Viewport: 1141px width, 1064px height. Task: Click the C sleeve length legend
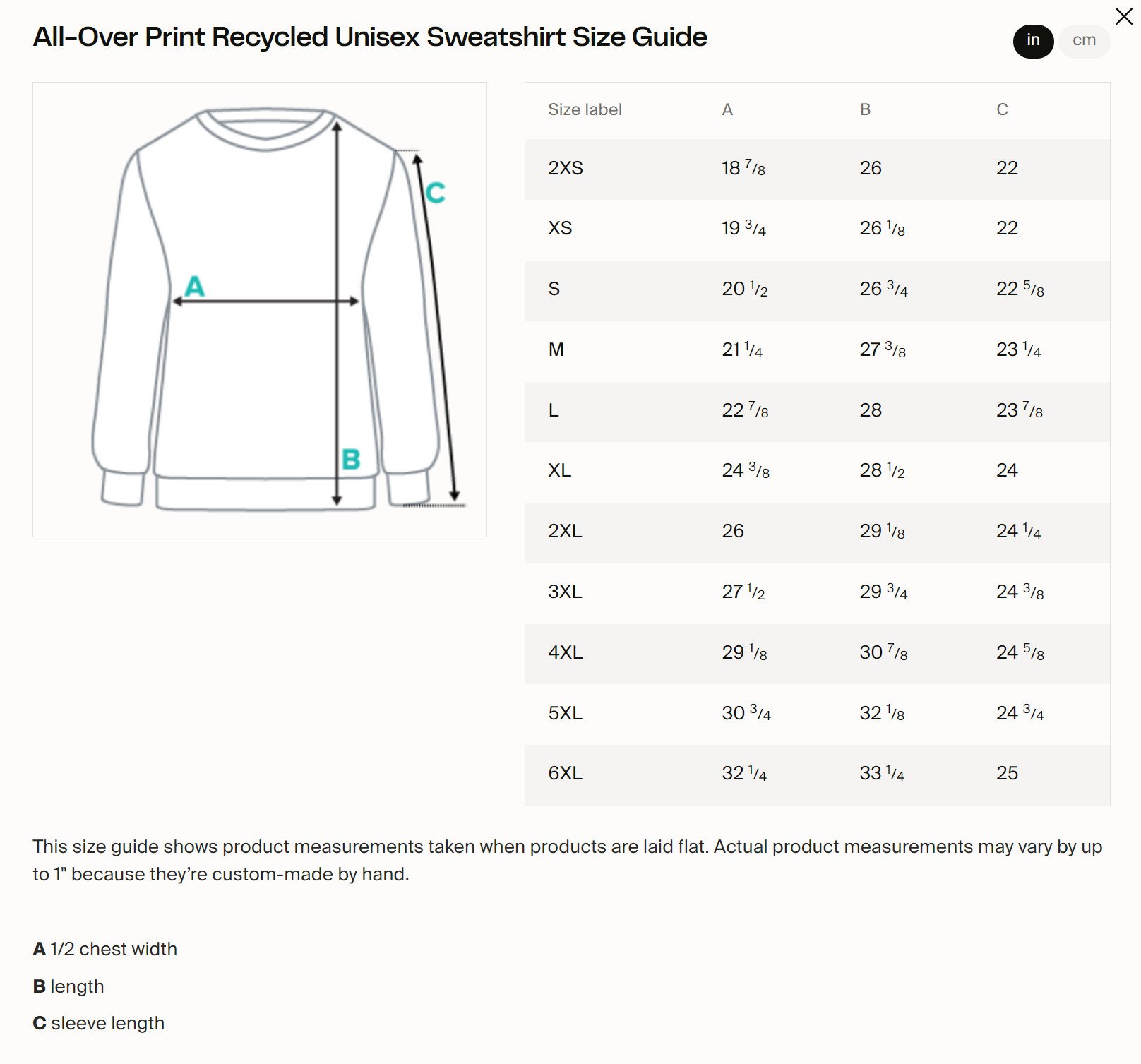click(x=99, y=1023)
